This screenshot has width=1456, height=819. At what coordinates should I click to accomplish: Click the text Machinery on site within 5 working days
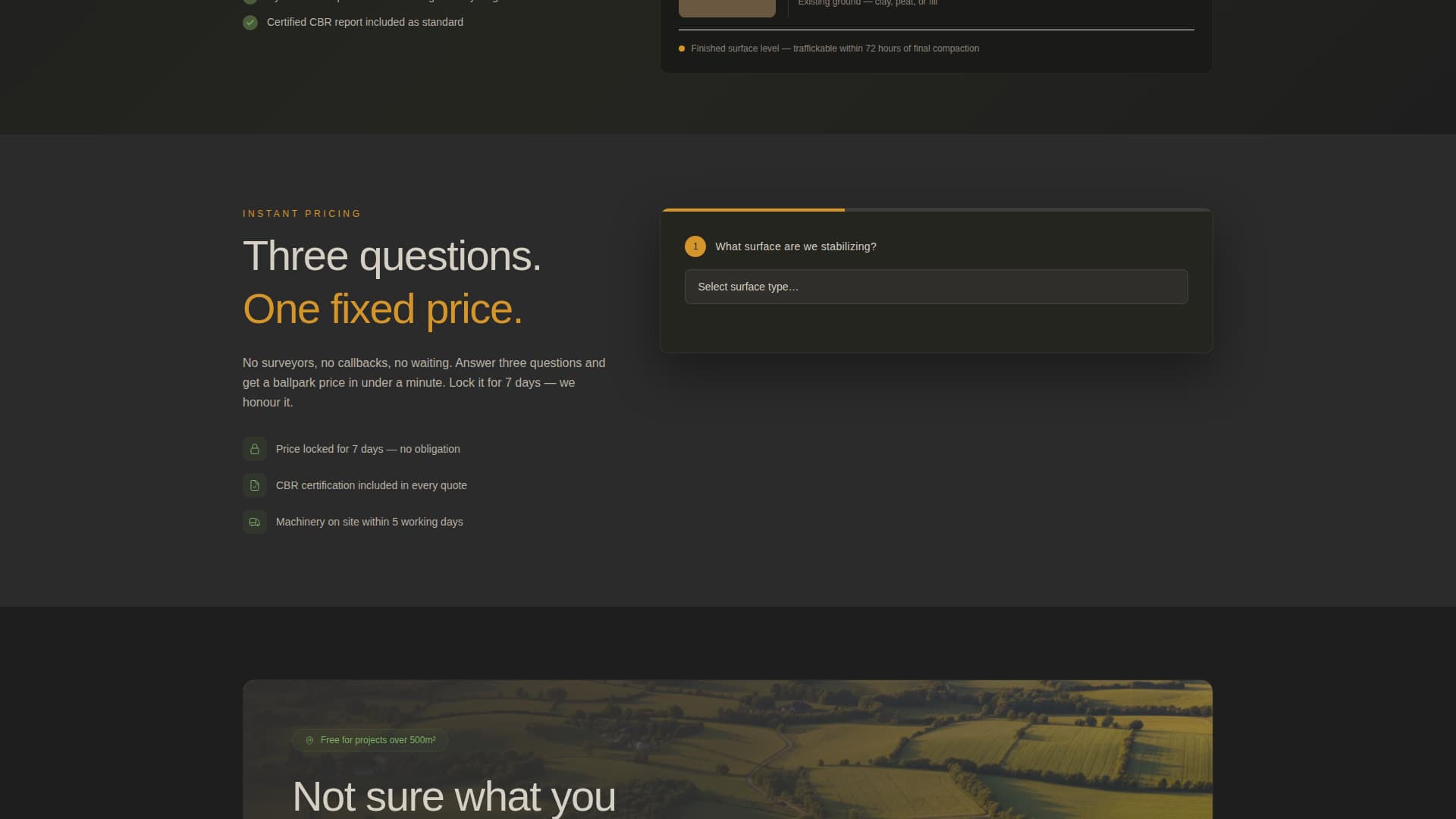coord(369,522)
